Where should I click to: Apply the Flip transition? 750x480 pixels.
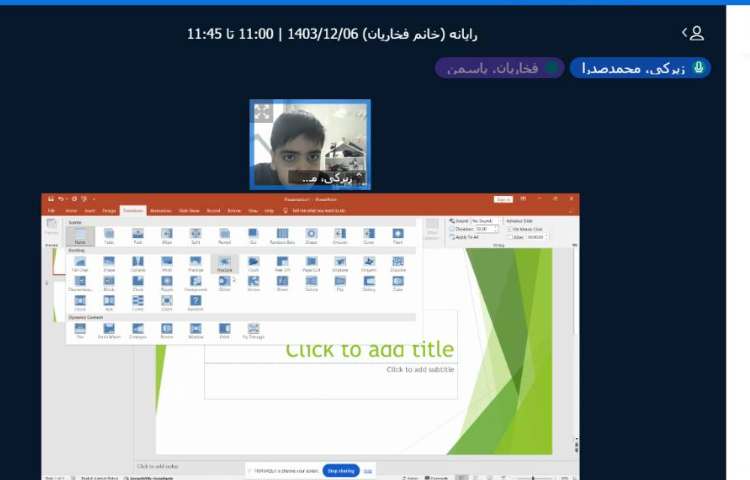pyautogui.click(x=340, y=283)
